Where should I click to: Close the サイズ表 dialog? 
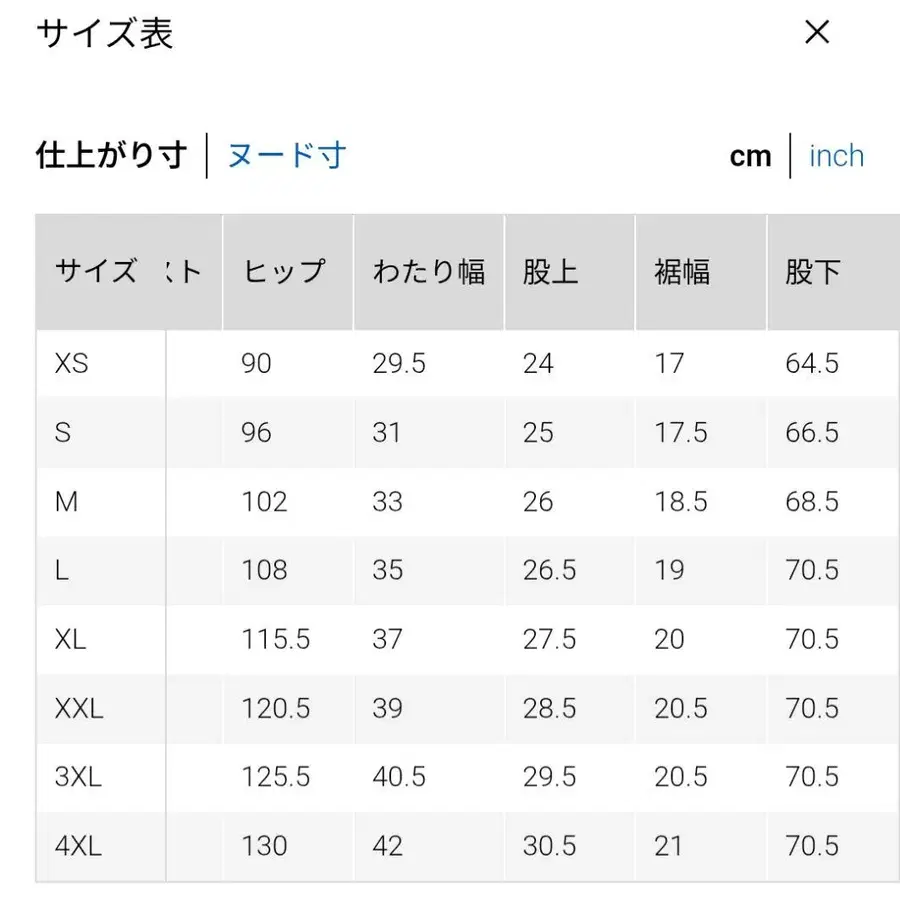pos(817,32)
